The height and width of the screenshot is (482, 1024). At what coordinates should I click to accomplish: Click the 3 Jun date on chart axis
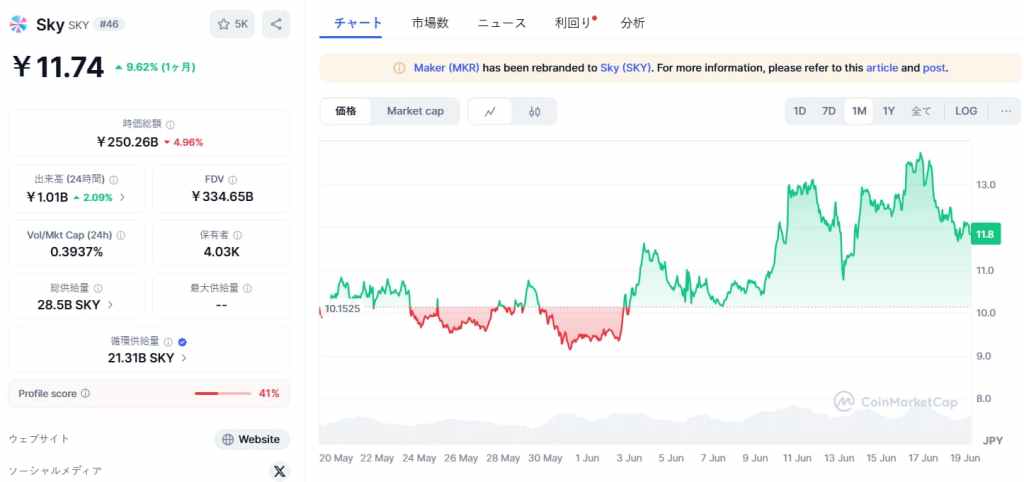tap(630, 458)
